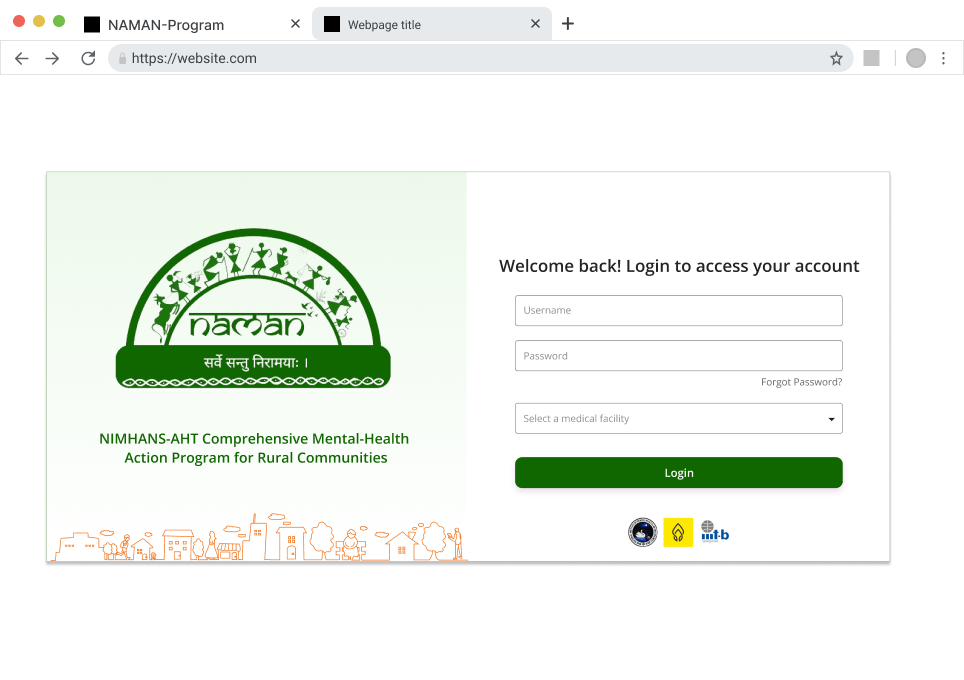This screenshot has height=680, width=964.
Task: Open the Select a medical facility dropdown
Action: click(x=679, y=419)
